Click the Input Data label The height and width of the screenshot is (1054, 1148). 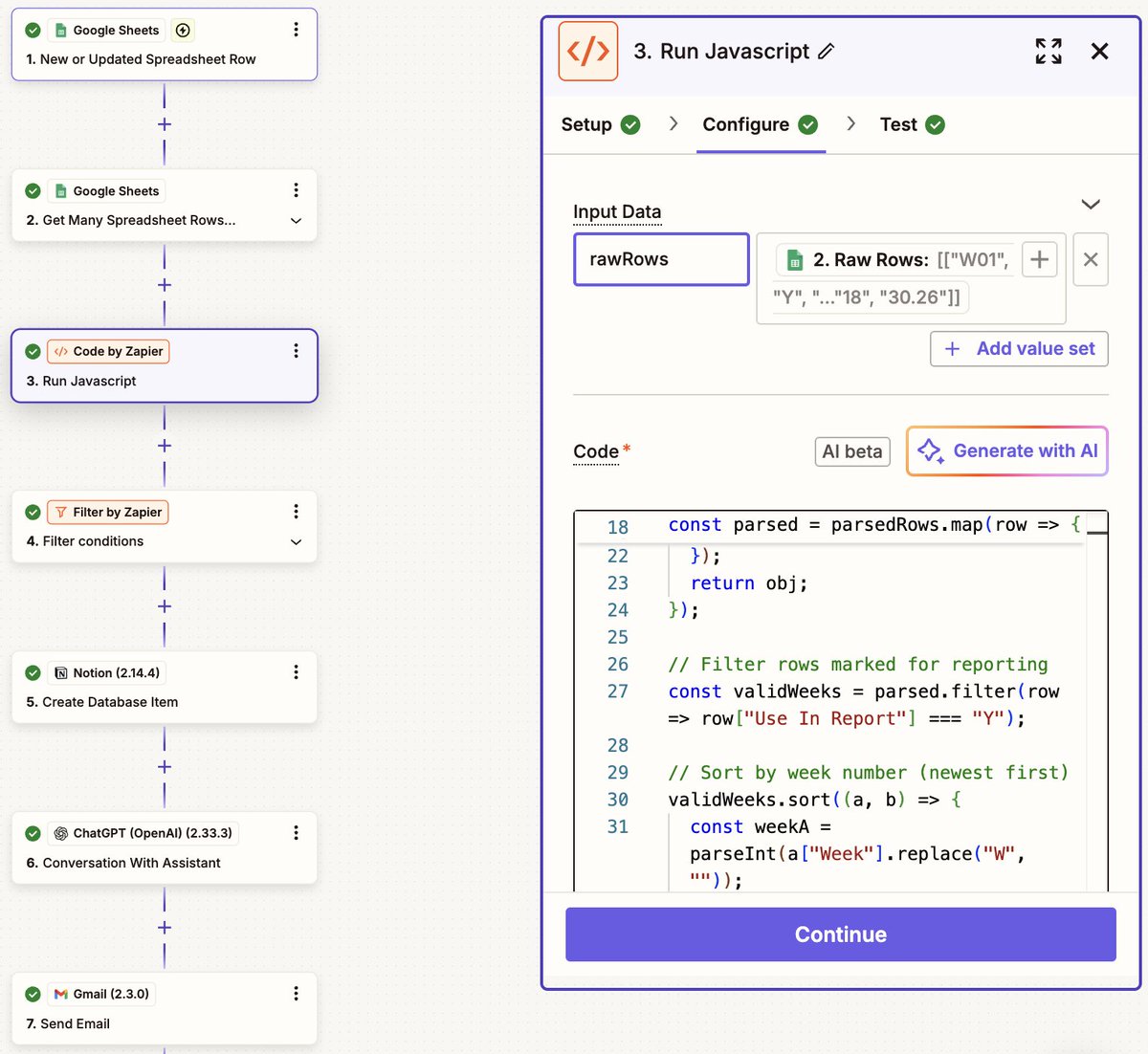tap(617, 211)
